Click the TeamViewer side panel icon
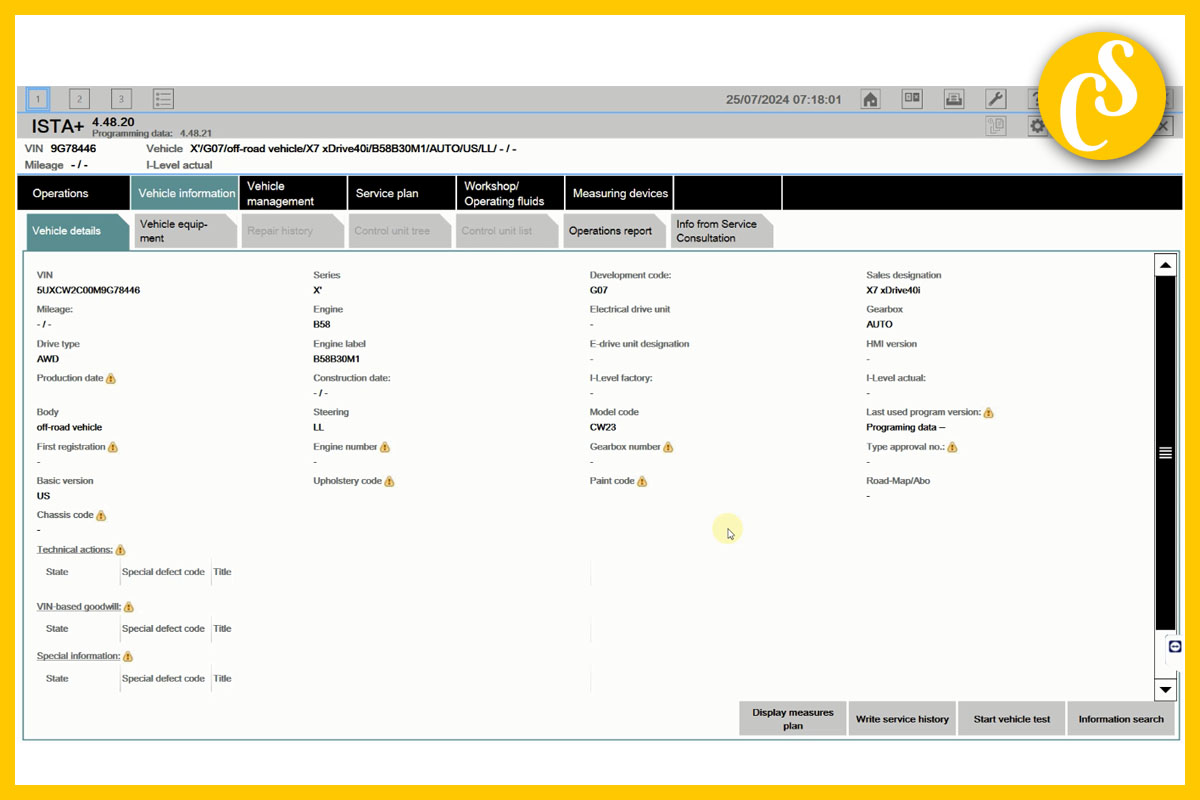 click(x=1175, y=647)
